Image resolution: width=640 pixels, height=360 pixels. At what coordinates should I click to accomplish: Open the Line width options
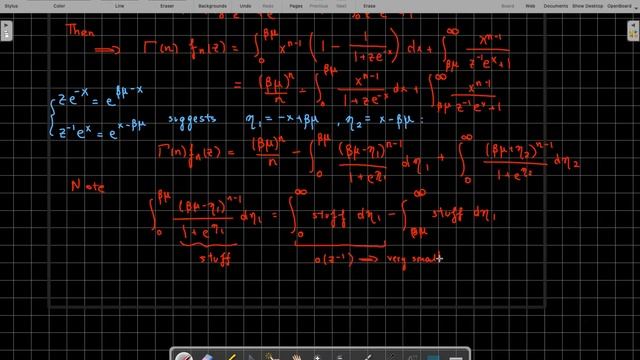[x=119, y=6]
